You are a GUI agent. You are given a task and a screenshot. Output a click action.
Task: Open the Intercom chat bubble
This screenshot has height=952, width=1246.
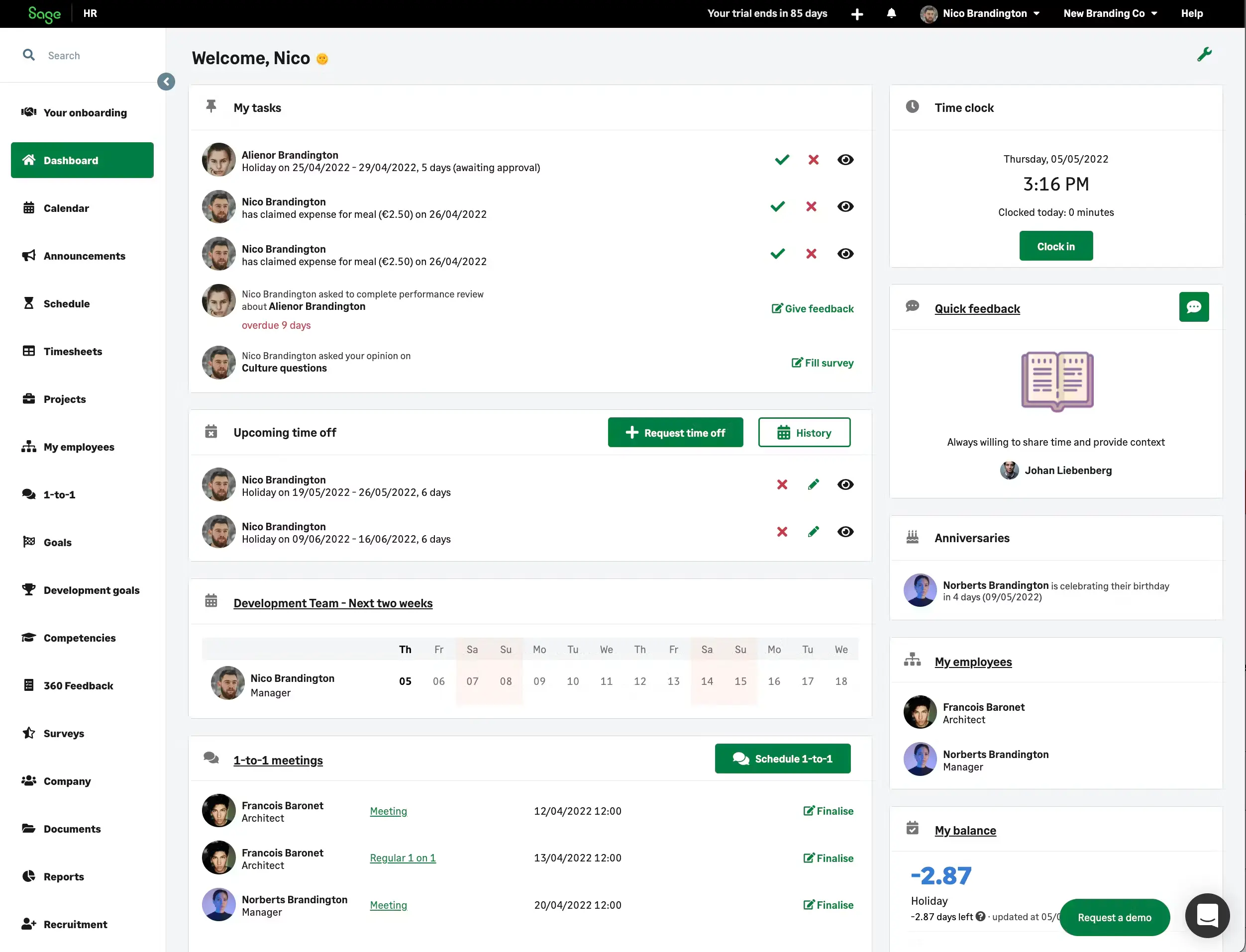pyautogui.click(x=1207, y=916)
